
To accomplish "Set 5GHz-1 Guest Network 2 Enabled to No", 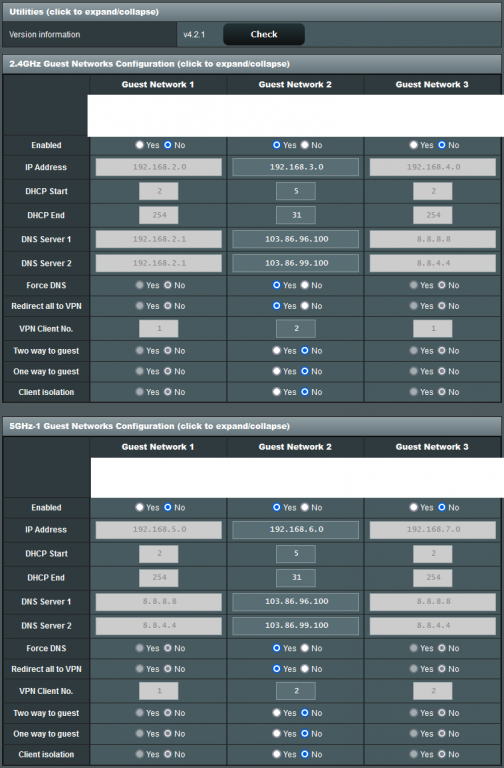I will 305,507.
